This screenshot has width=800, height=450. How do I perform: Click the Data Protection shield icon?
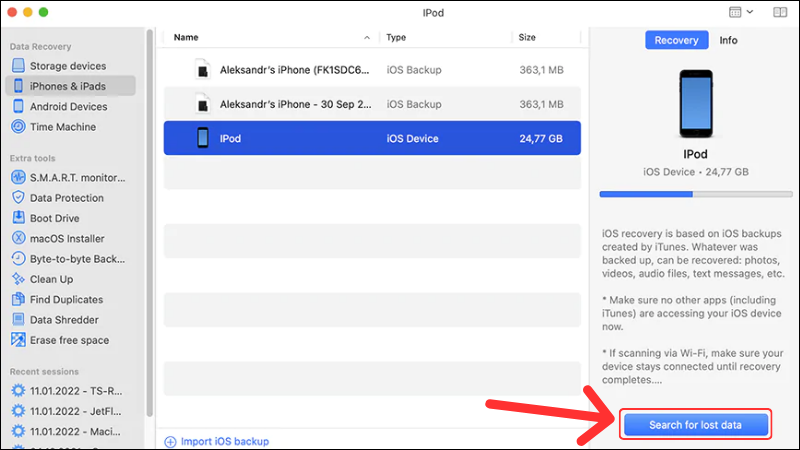click(18, 197)
